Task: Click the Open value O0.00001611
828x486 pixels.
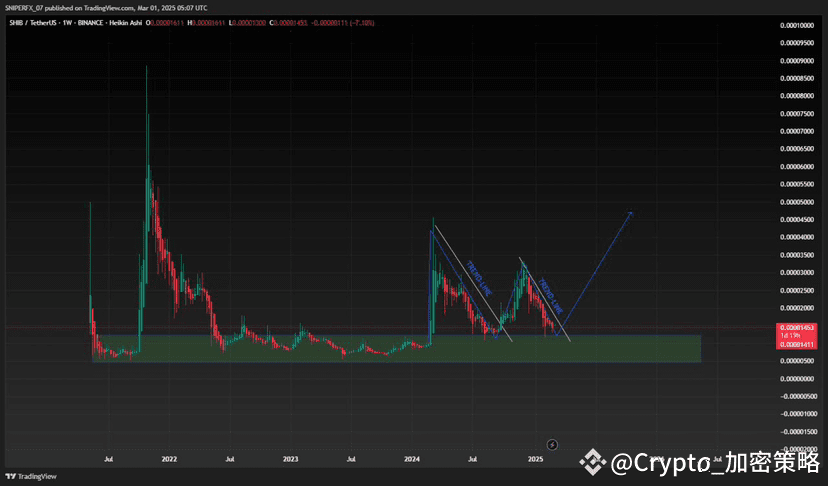Action: coord(165,23)
